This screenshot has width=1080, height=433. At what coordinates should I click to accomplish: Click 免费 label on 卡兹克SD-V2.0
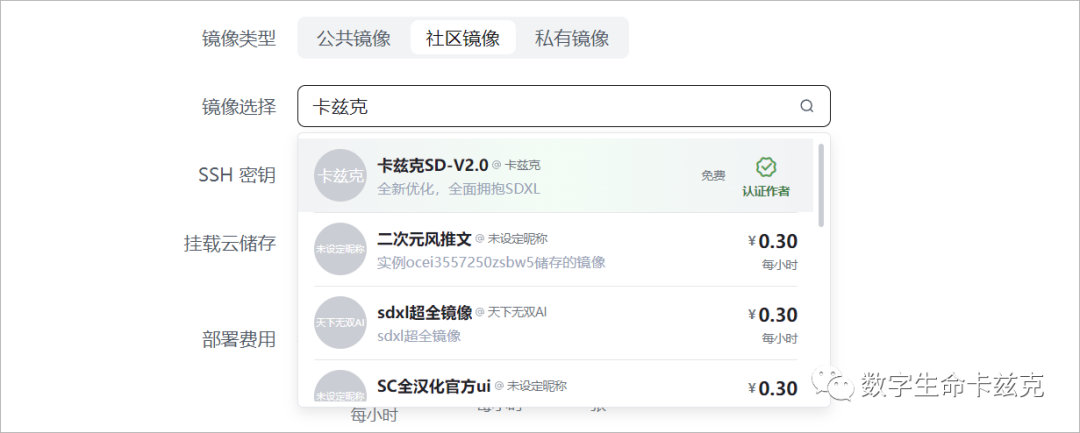pos(714,176)
